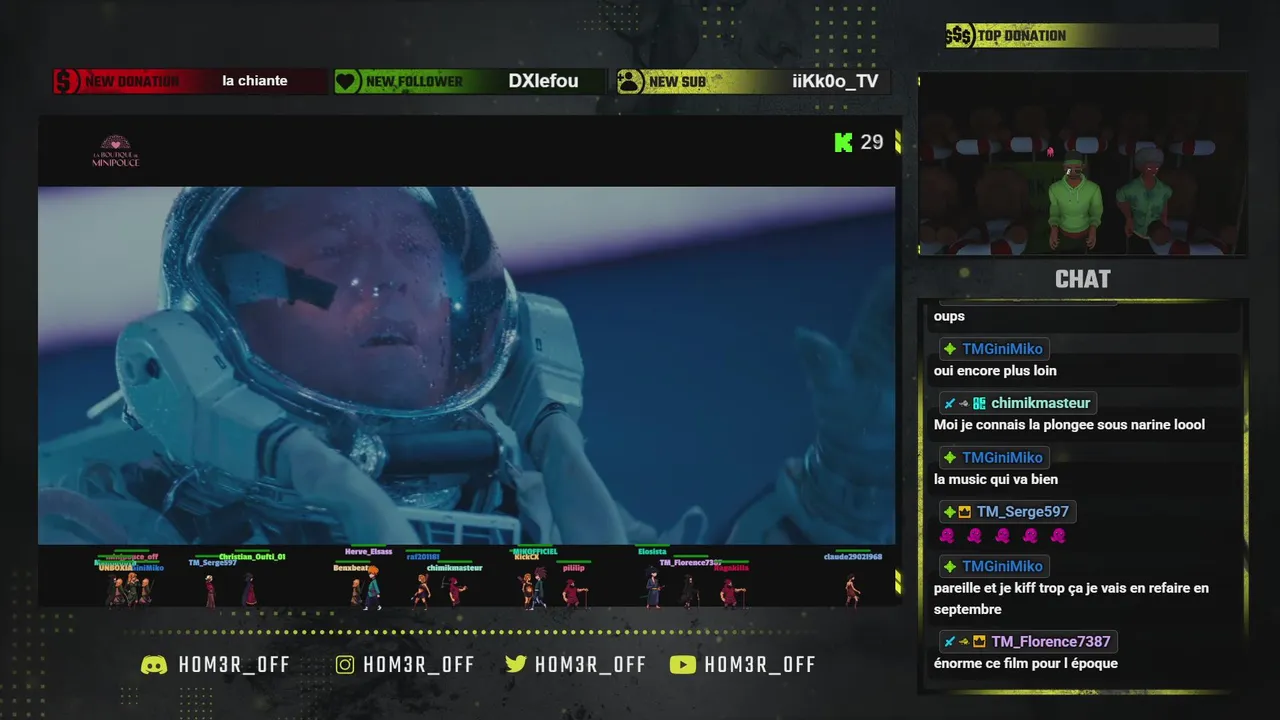
Task: Click the La Boutique de Minipouce logo
Action: pyautogui.click(x=116, y=151)
